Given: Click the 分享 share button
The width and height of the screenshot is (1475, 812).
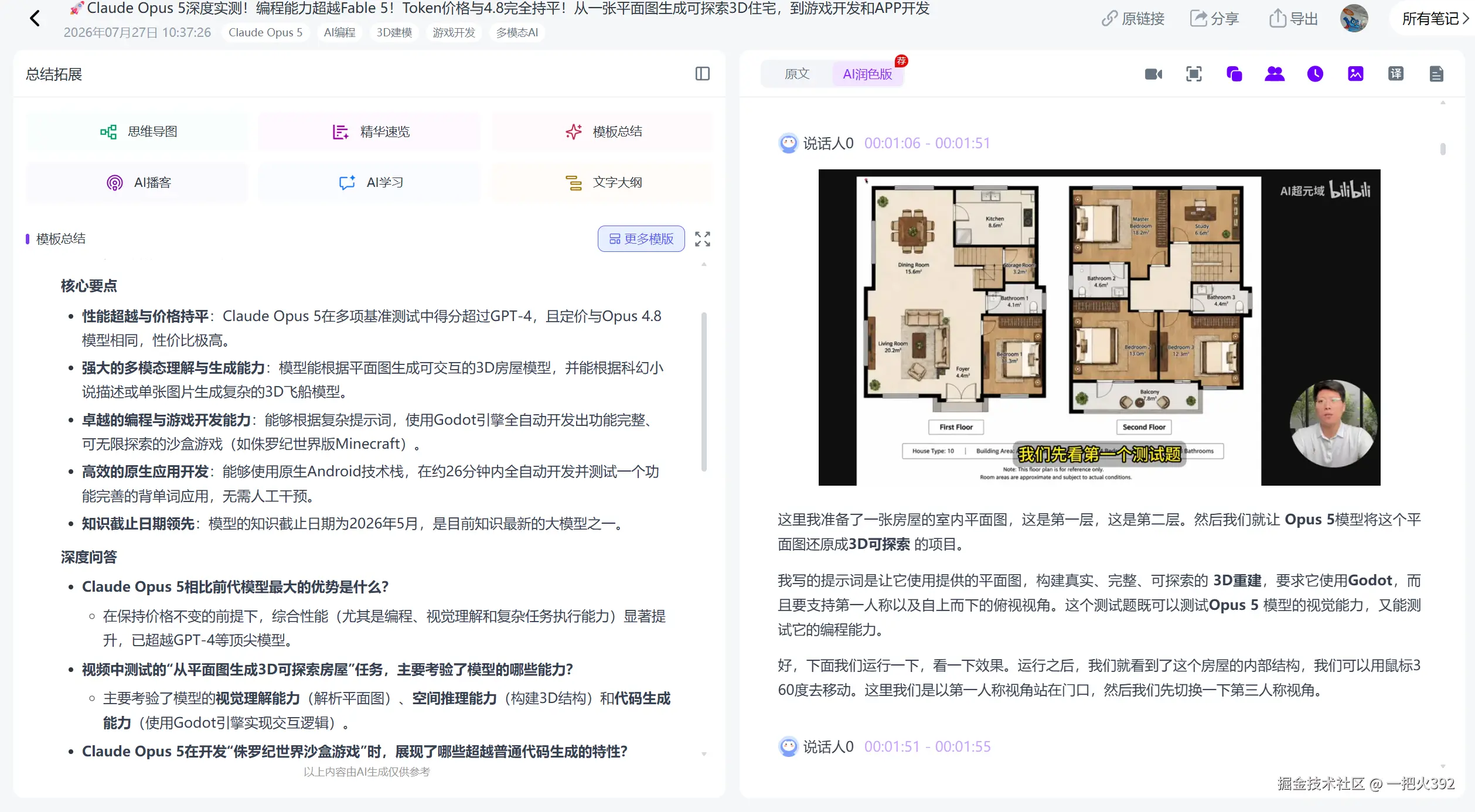Looking at the screenshot, I should click(x=1215, y=19).
